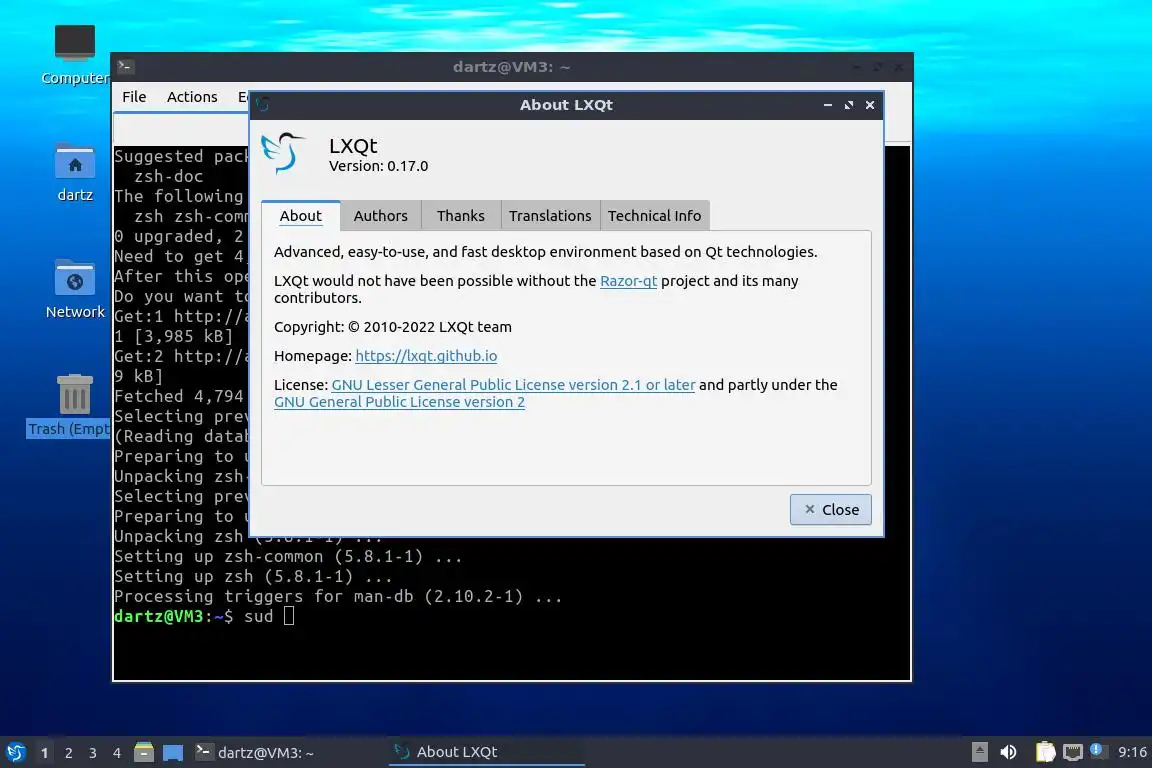
Task: Close the About LXQt dialog with title bar X
Action: click(870, 105)
